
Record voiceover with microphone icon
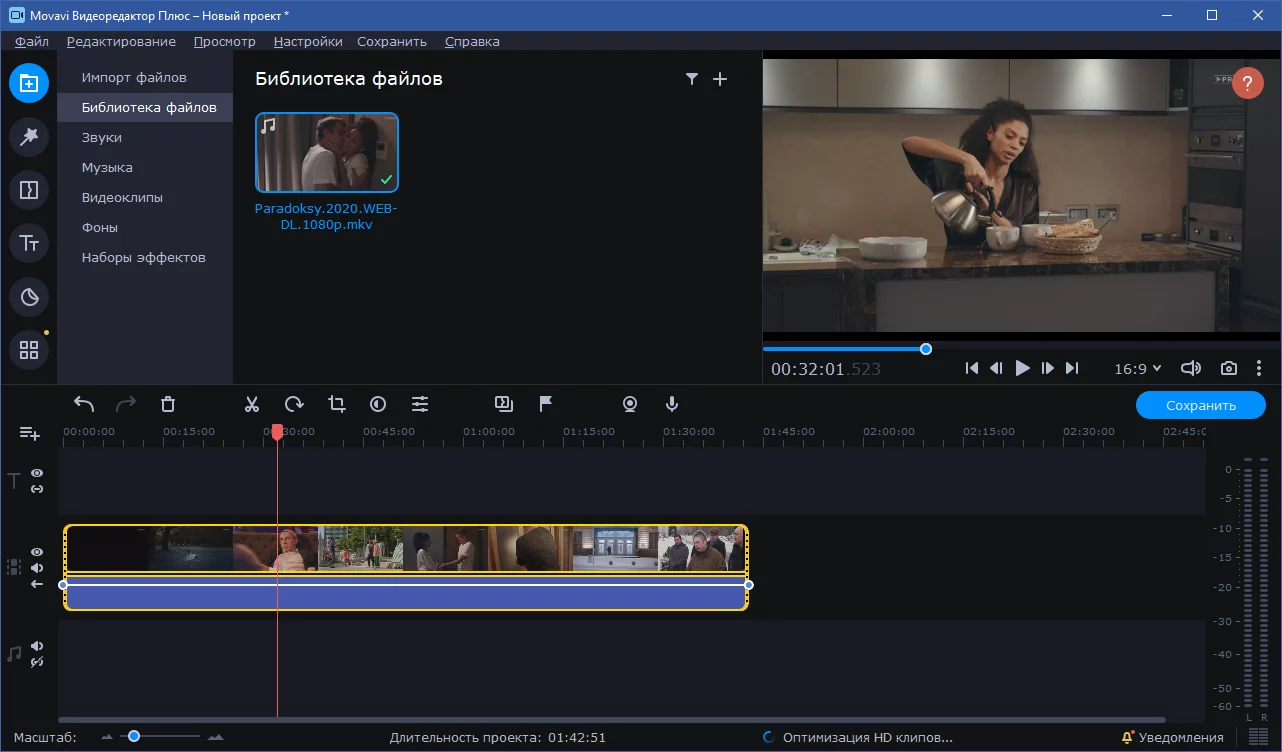[672, 404]
